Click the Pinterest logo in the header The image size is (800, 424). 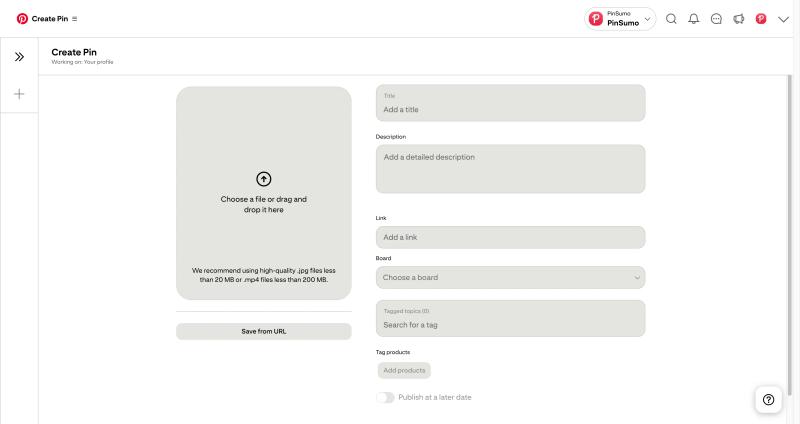click(x=22, y=19)
